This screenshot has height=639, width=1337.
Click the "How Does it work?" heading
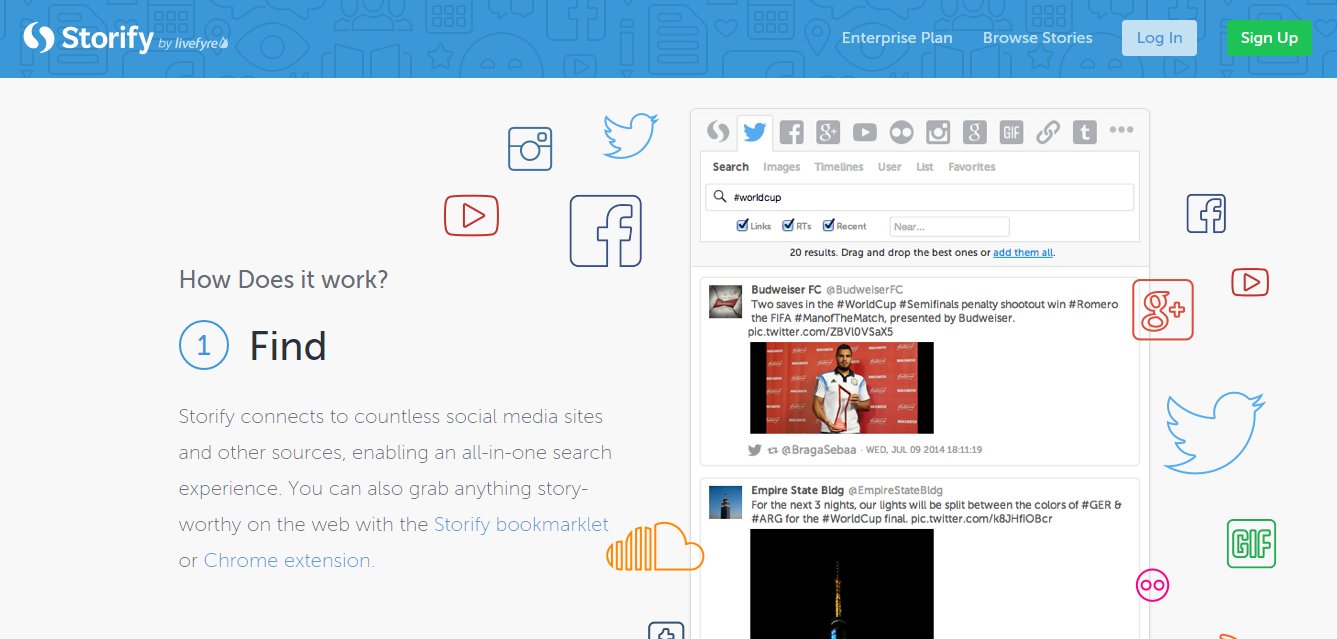[284, 279]
